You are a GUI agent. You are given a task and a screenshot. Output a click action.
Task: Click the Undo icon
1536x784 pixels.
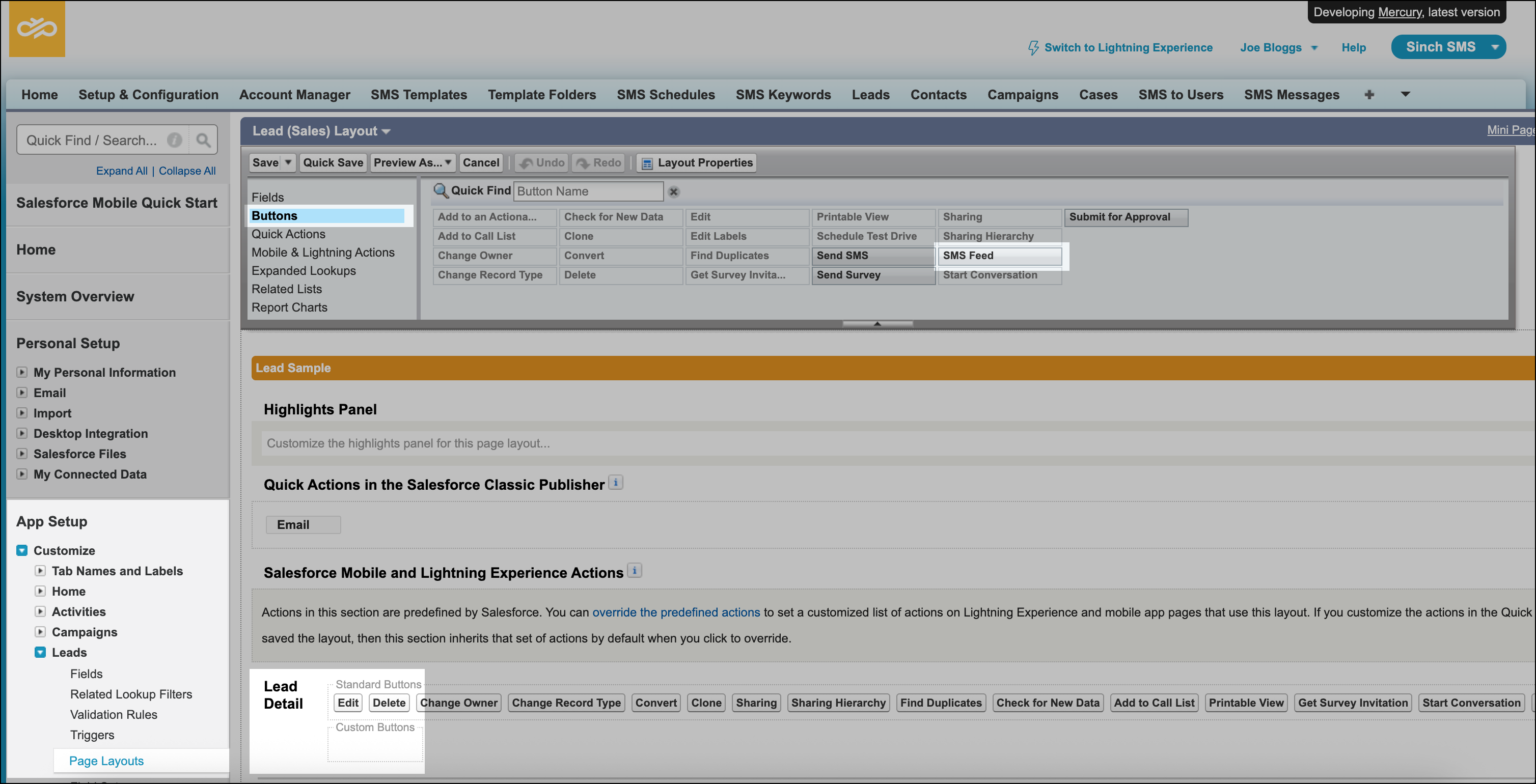click(527, 162)
